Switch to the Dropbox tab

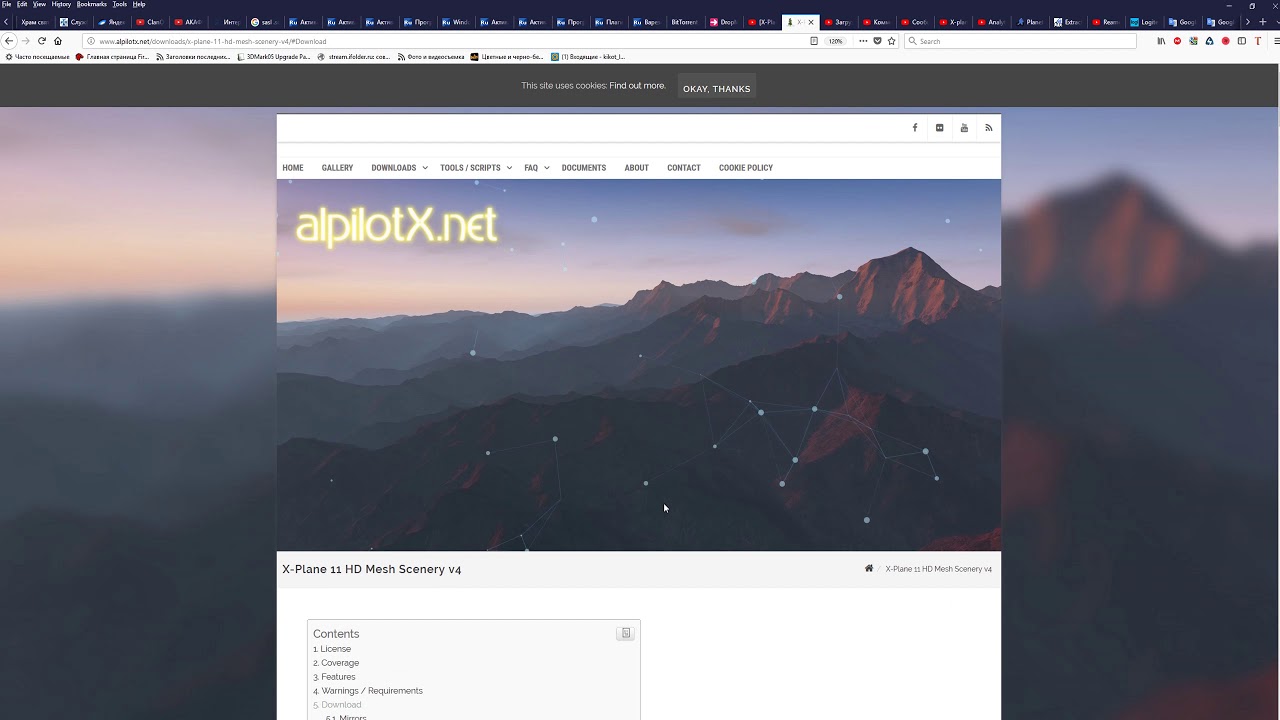click(725, 22)
